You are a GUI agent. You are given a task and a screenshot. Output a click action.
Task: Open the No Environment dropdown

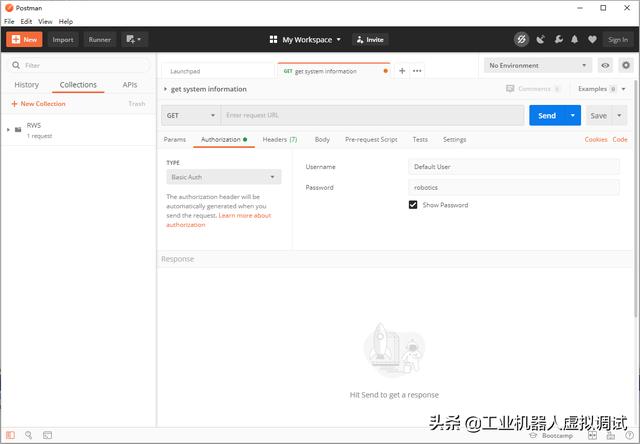[x=538, y=65]
